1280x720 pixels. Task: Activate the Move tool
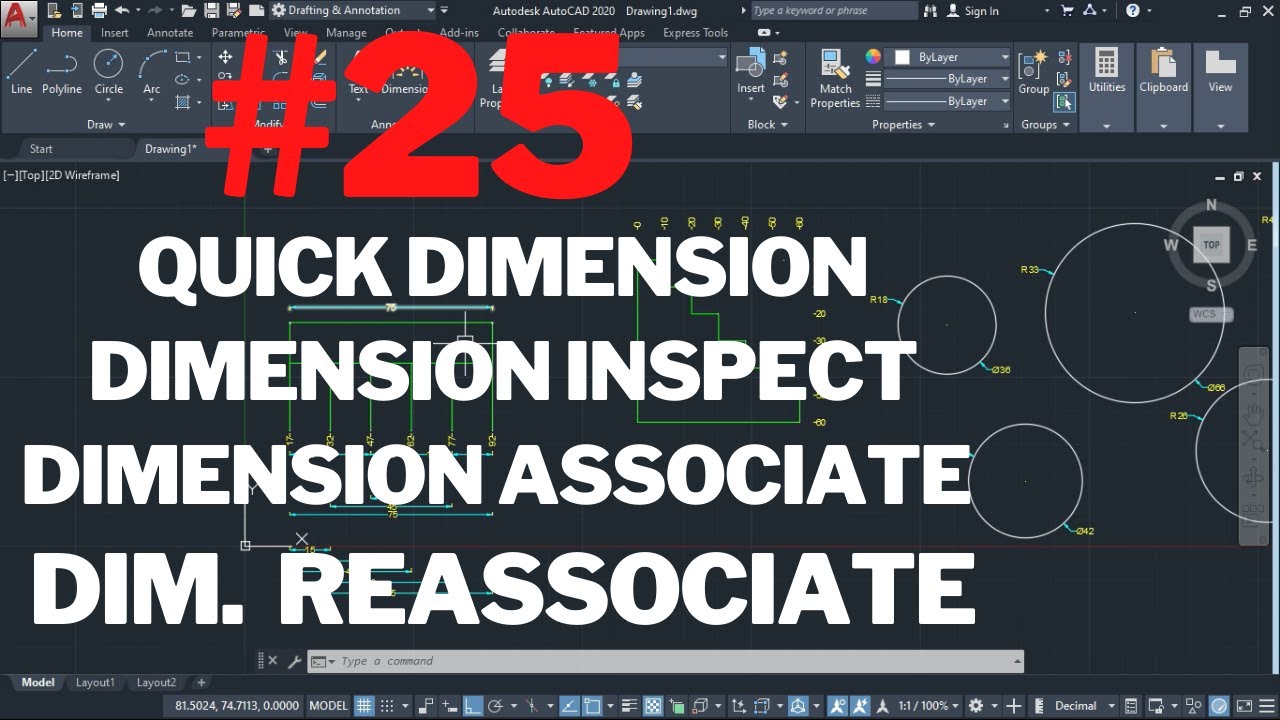click(225, 58)
